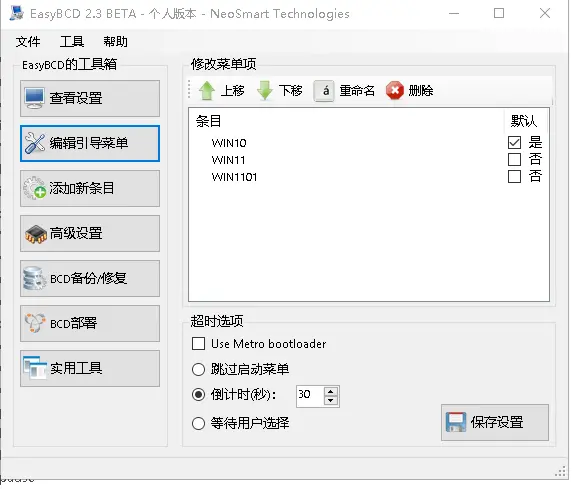The height and width of the screenshot is (489, 583).
Task: Click the 条目 column header
Action: click(x=209, y=121)
